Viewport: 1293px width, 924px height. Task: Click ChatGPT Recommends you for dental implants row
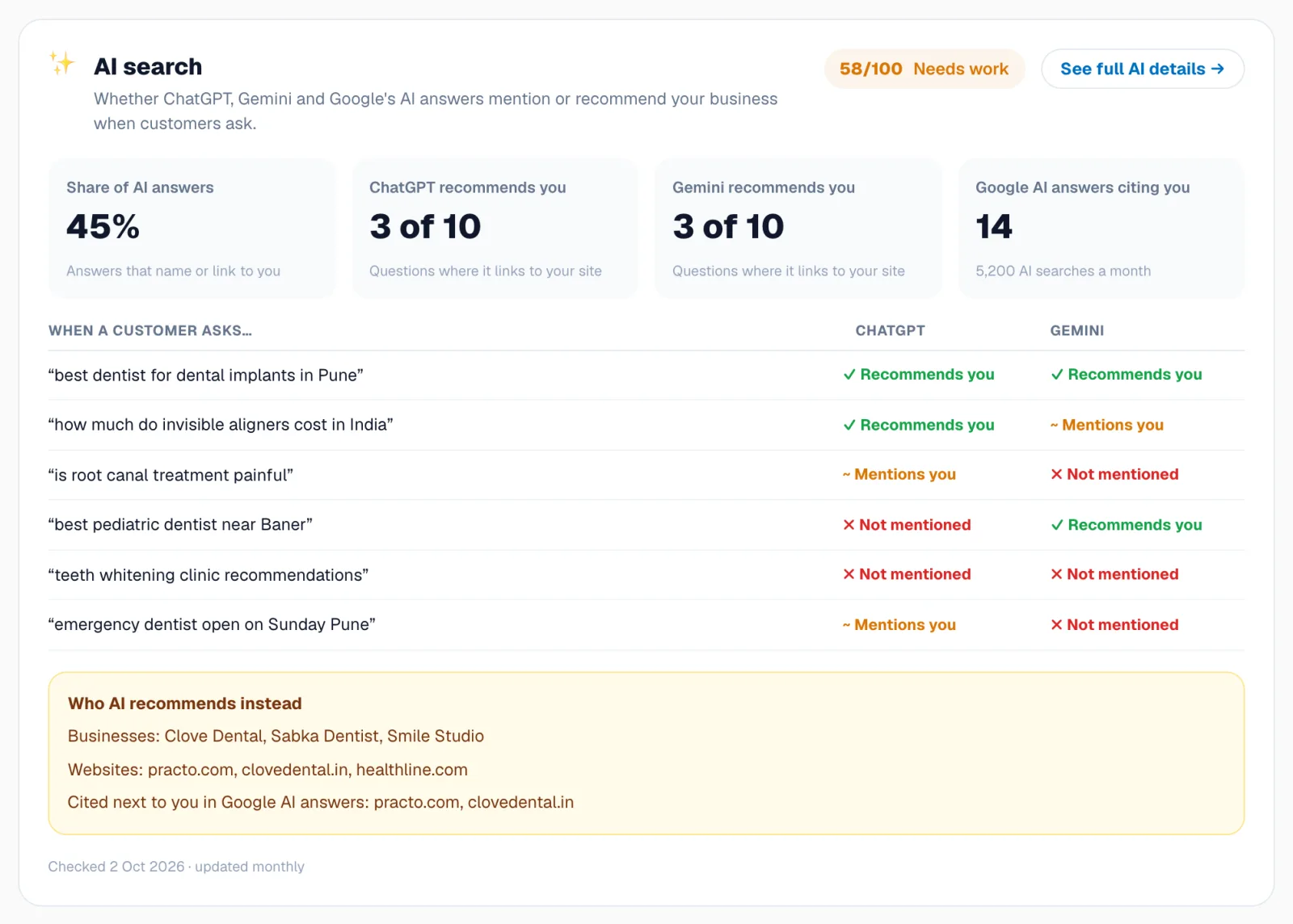(919, 374)
